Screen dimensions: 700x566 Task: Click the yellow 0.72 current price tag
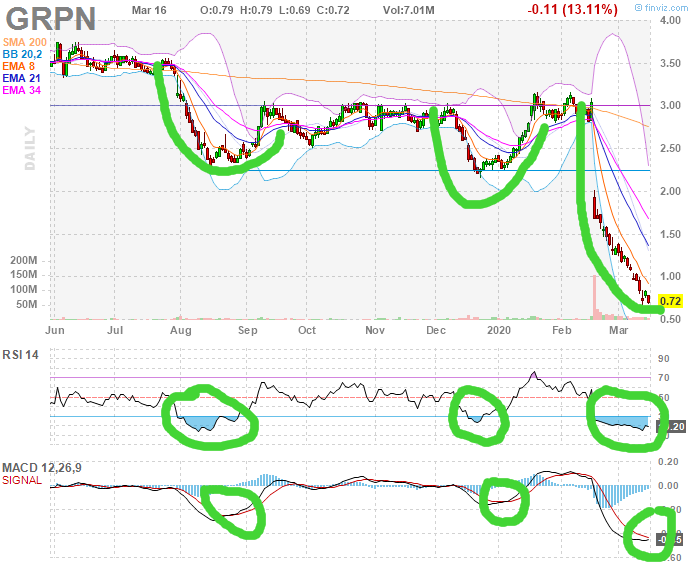(670, 301)
